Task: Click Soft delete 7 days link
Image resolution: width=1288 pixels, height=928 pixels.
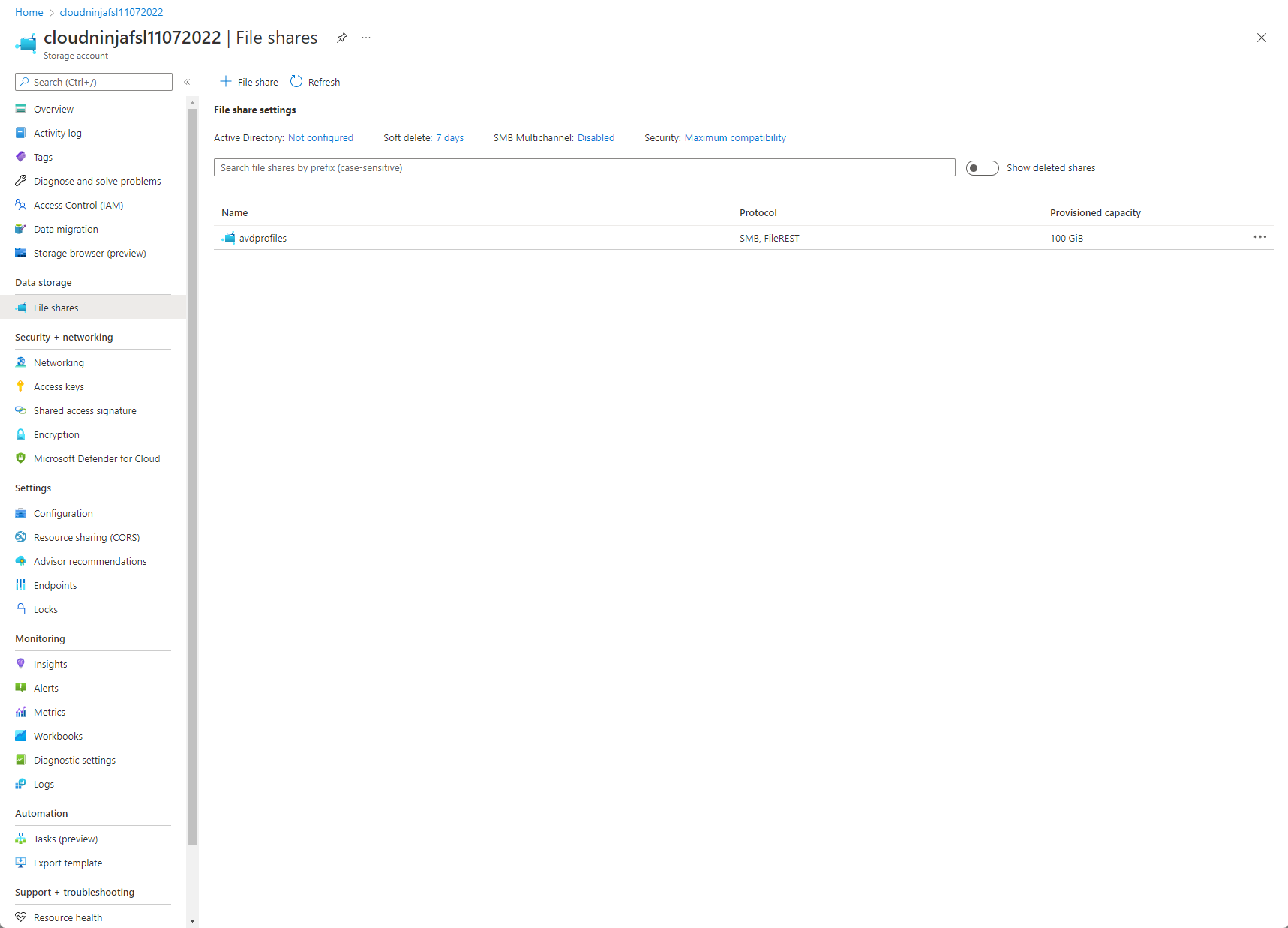Action: tap(450, 138)
